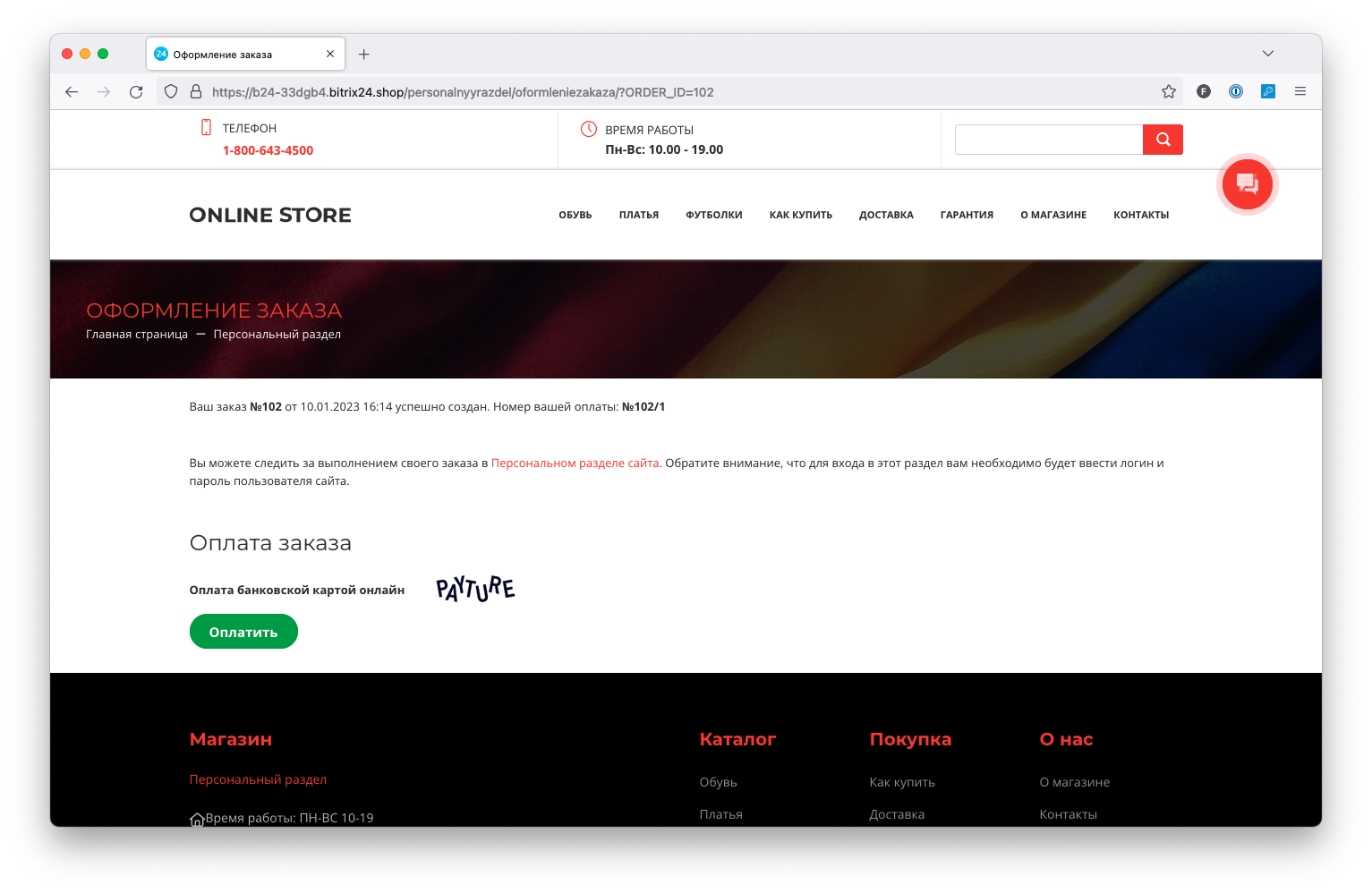Viewport: 1372px width, 893px height.
Task: Click Время работы: ПН-ВС 10-19 text
Action: pyautogui.click(x=289, y=818)
